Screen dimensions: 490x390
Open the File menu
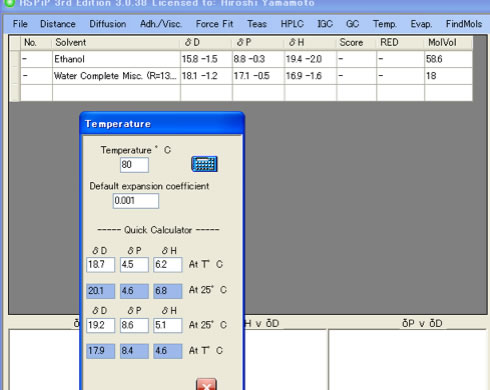pos(20,24)
